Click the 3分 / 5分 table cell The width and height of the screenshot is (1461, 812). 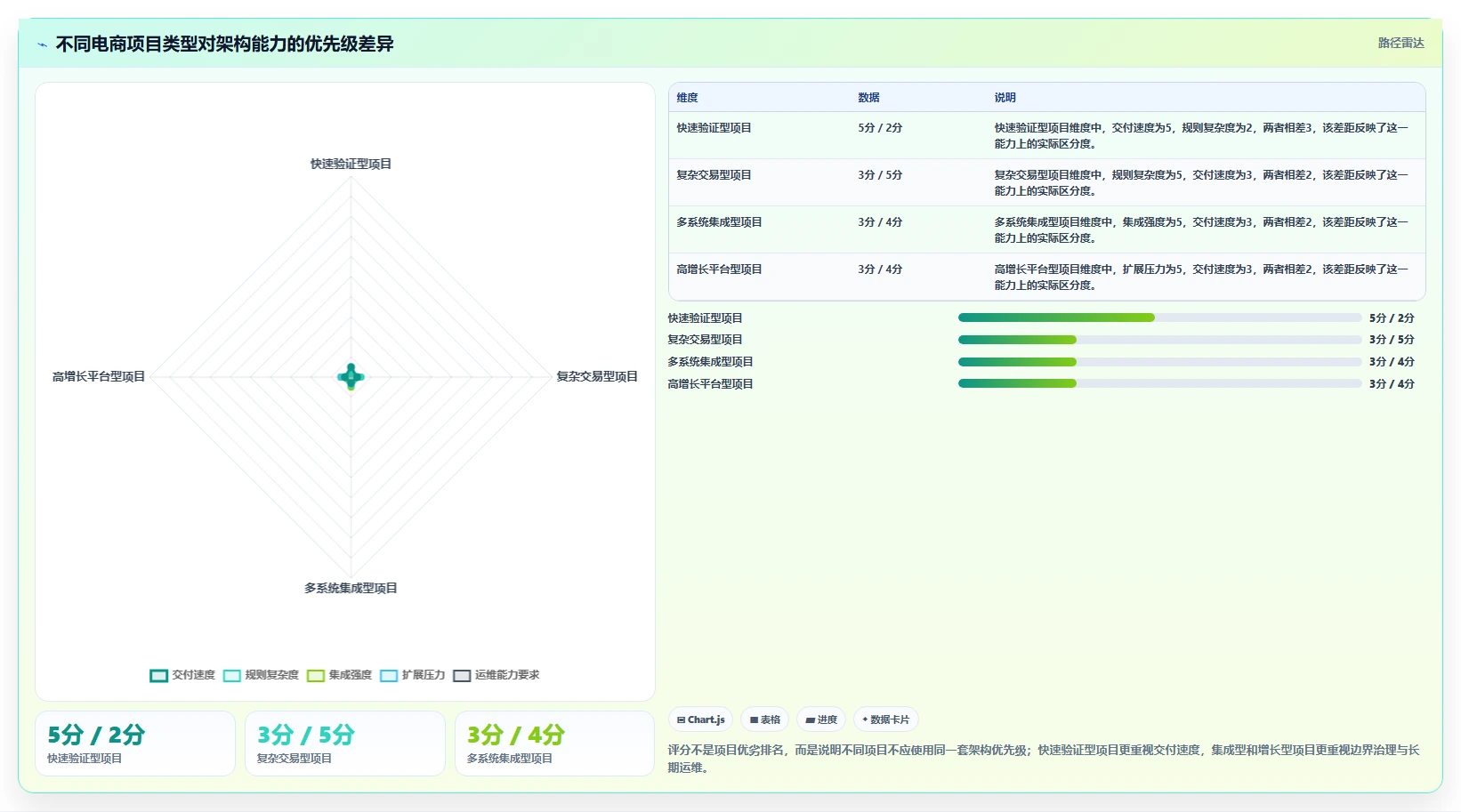(880, 175)
